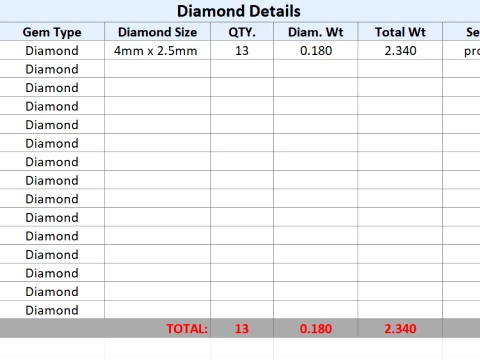Click the QTY. column header

click(242, 32)
